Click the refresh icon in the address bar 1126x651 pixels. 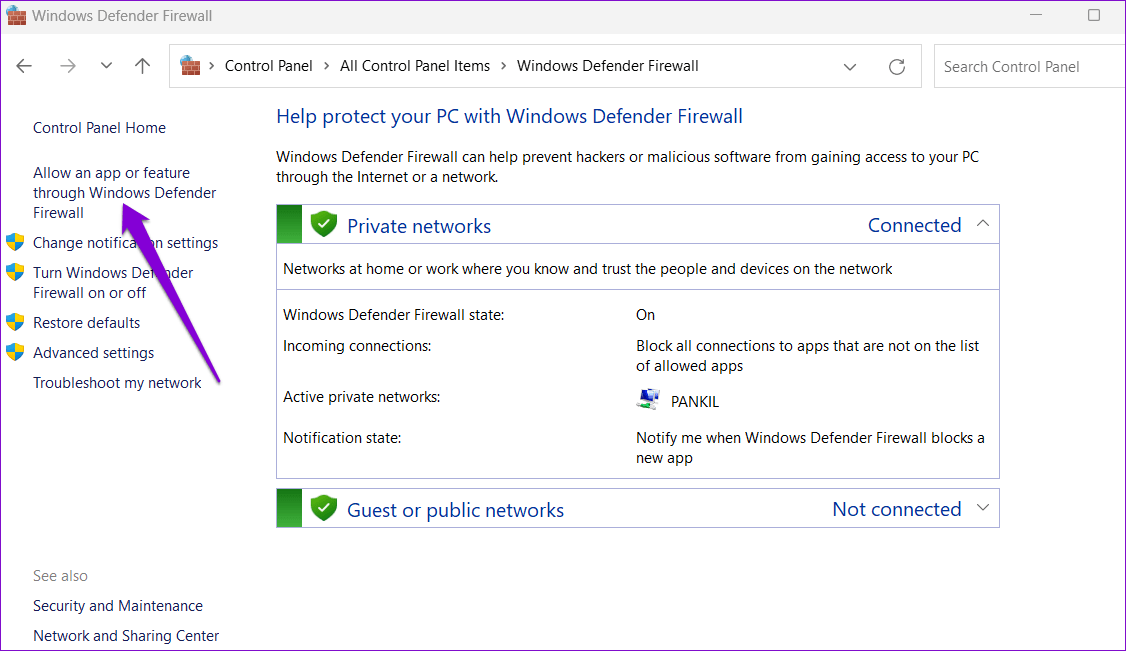(897, 66)
